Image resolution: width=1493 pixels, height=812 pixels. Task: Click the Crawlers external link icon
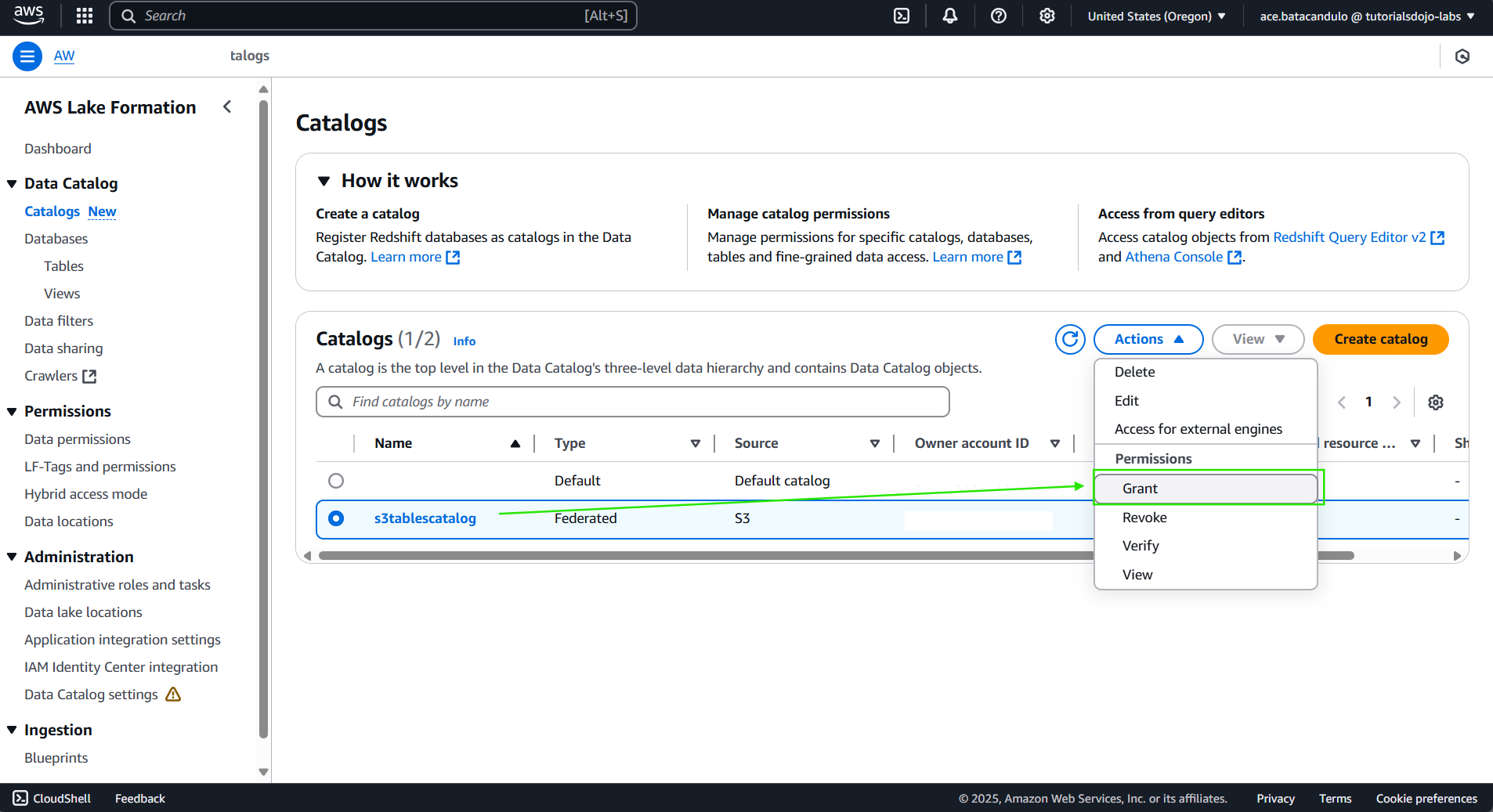coord(90,377)
